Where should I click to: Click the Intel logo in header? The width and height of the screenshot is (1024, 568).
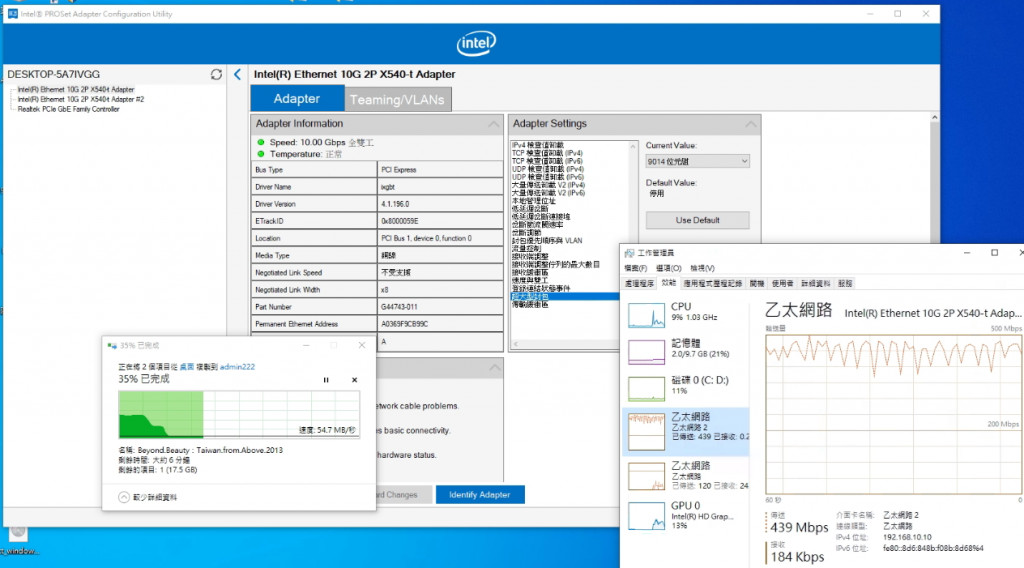476,44
